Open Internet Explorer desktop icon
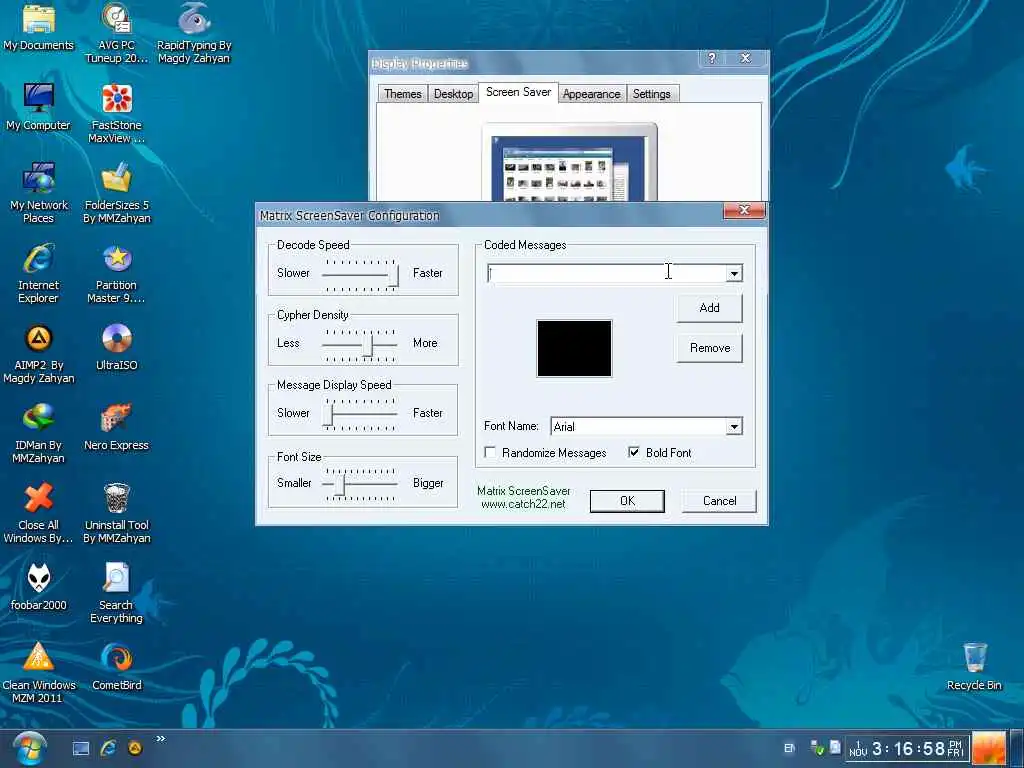The width and height of the screenshot is (1024, 768). point(39,273)
